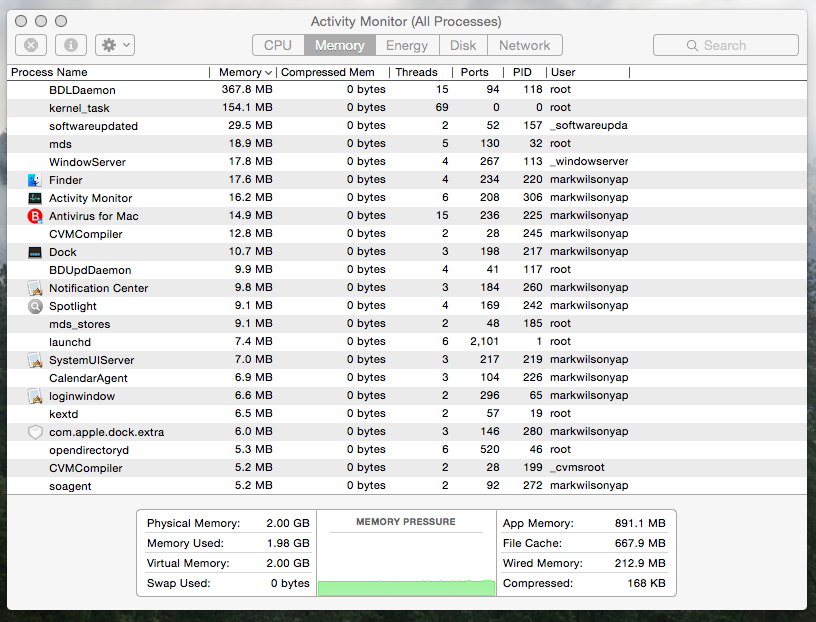
Task: Sort by Threads column header
Action: [421, 72]
